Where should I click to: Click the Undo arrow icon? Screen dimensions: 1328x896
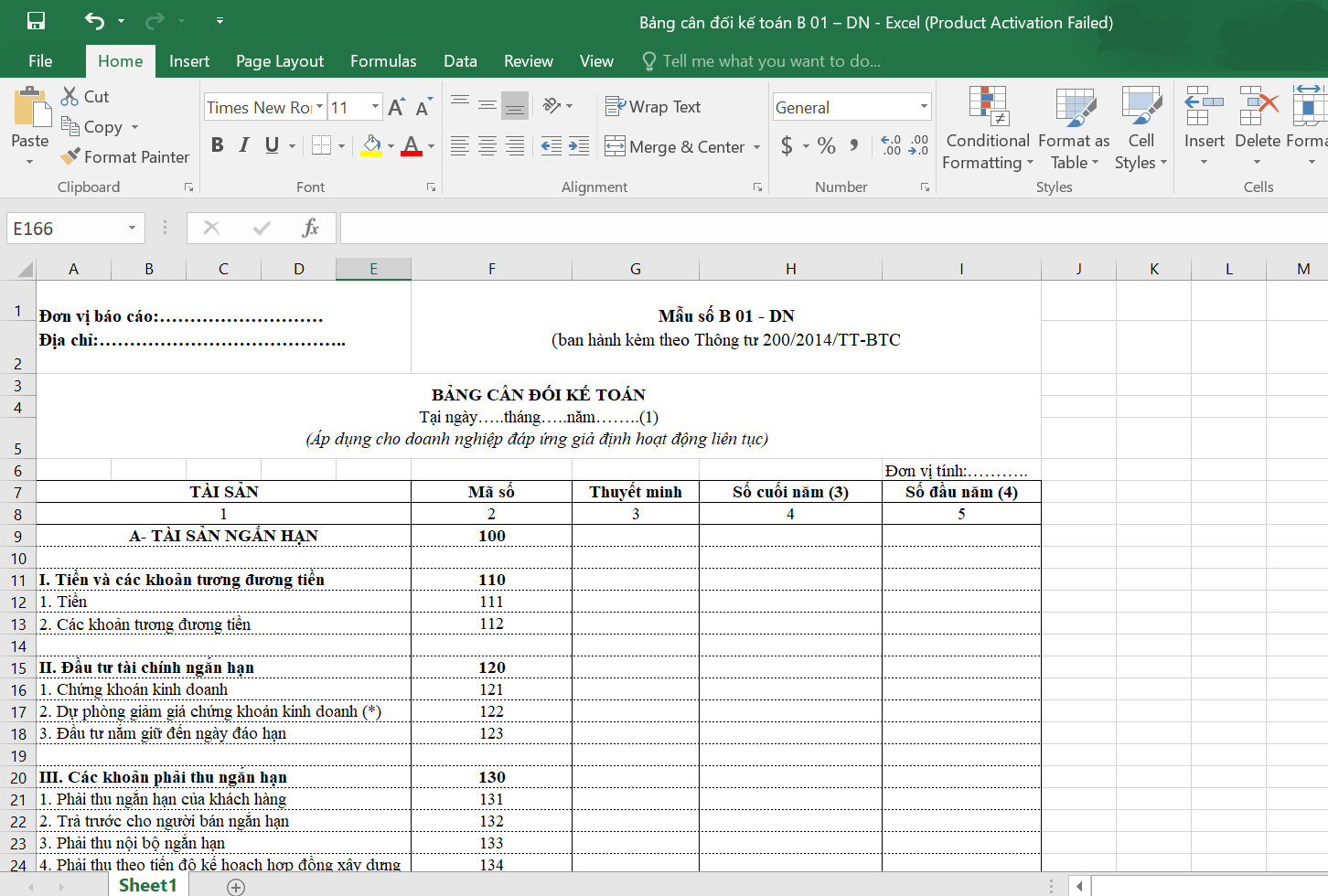pyautogui.click(x=94, y=20)
